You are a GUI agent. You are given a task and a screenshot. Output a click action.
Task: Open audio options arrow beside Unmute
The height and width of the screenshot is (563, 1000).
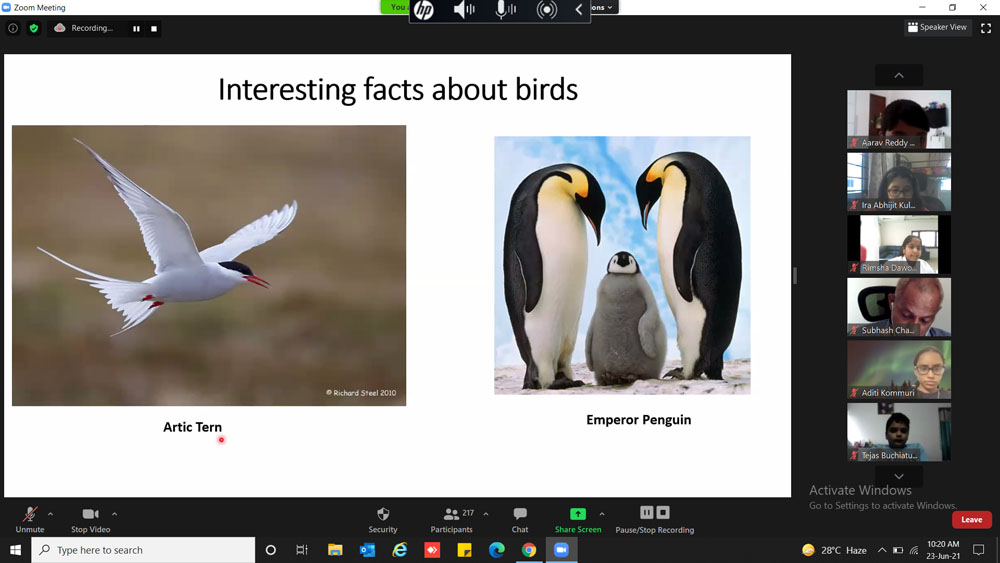pos(50,514)
